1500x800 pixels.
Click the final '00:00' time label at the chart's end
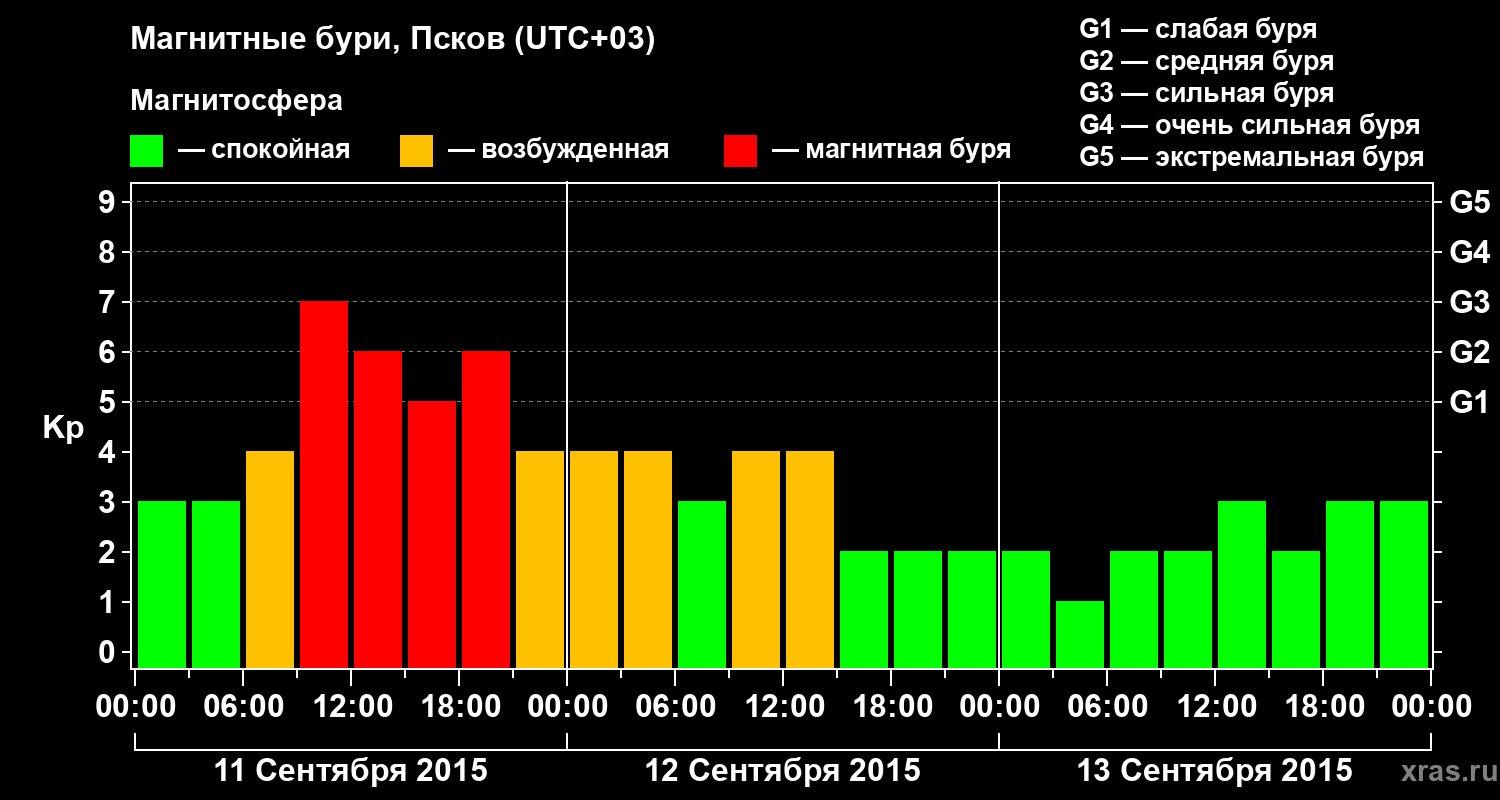tap(1431, 707)
